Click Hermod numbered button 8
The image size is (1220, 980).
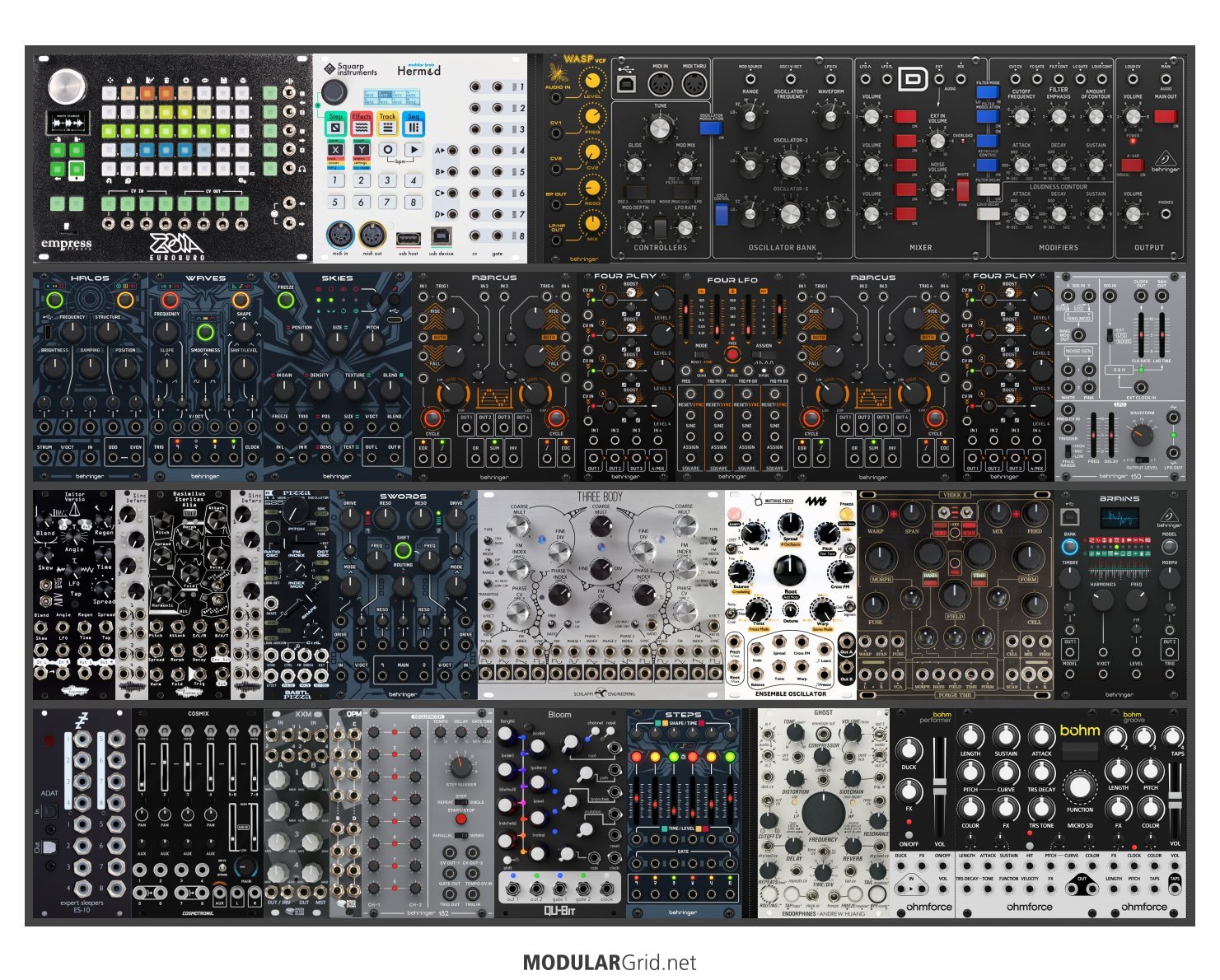(x=414, y=202)
